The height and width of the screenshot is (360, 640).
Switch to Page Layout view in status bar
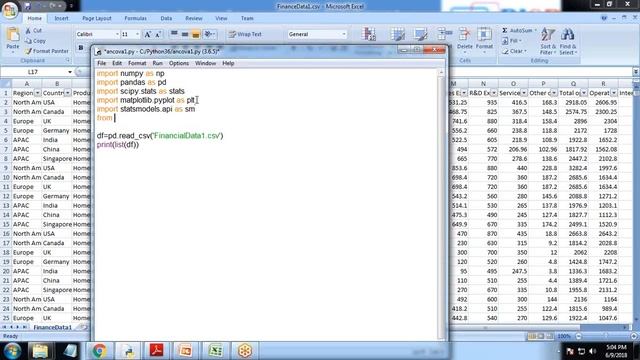[x=540, y=336]
